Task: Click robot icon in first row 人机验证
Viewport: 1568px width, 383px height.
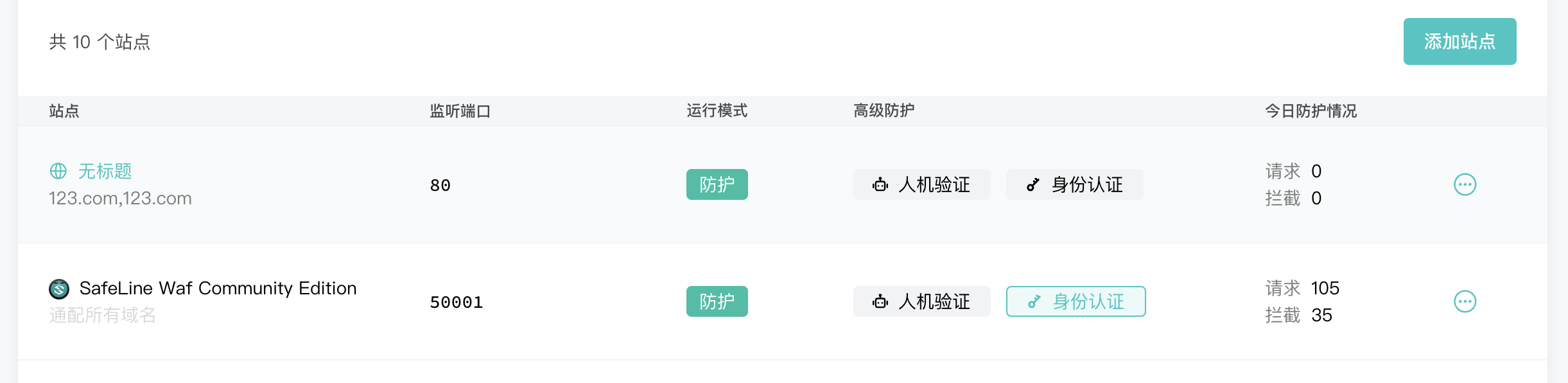Action: coord(880,185)
